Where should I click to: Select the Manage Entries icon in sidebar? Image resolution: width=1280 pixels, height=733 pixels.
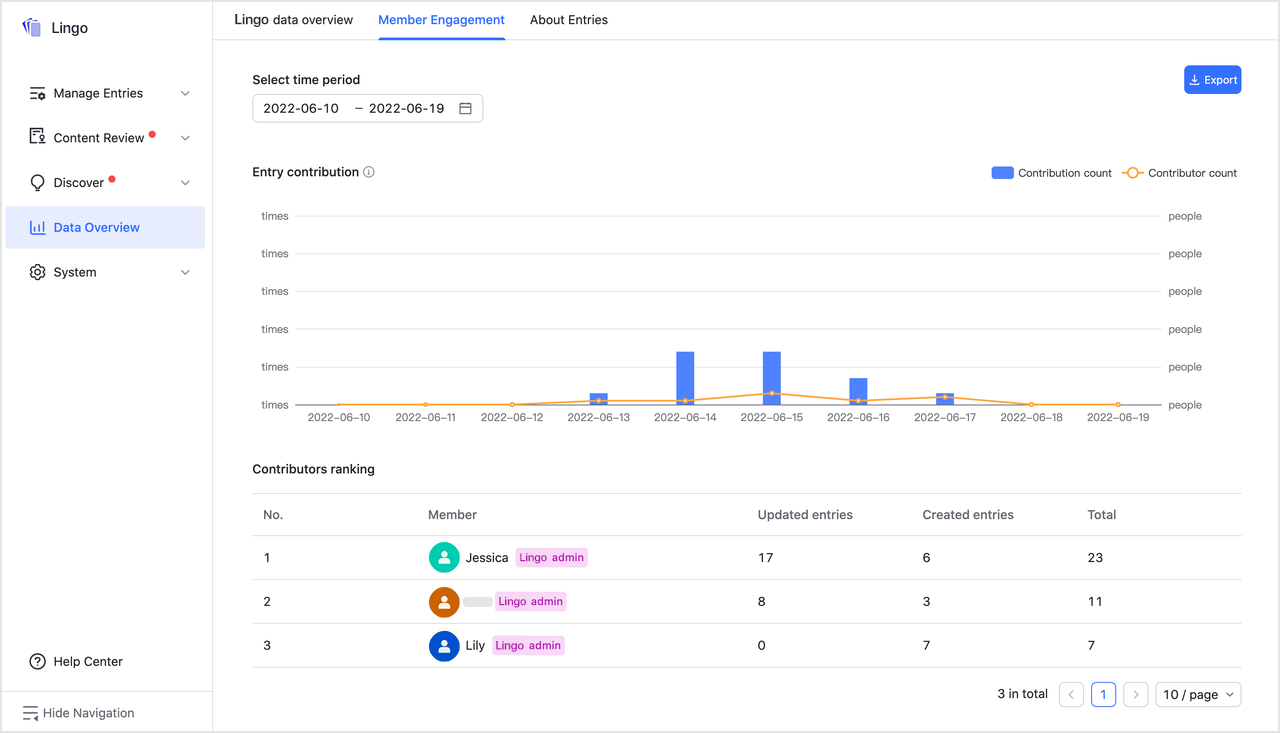pyautogui.click(x=36, y=92)
